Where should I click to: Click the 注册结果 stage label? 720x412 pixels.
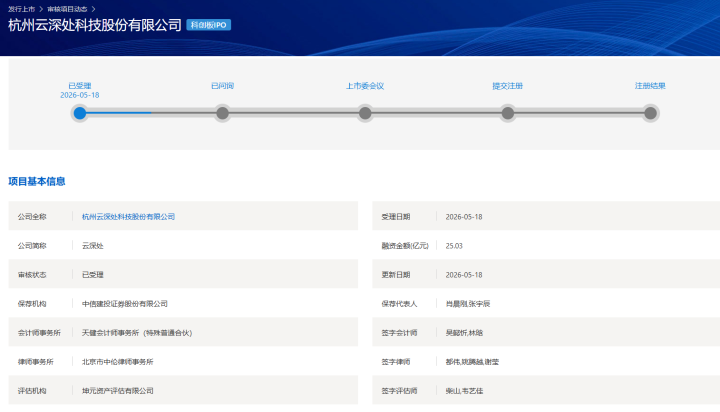650,86
